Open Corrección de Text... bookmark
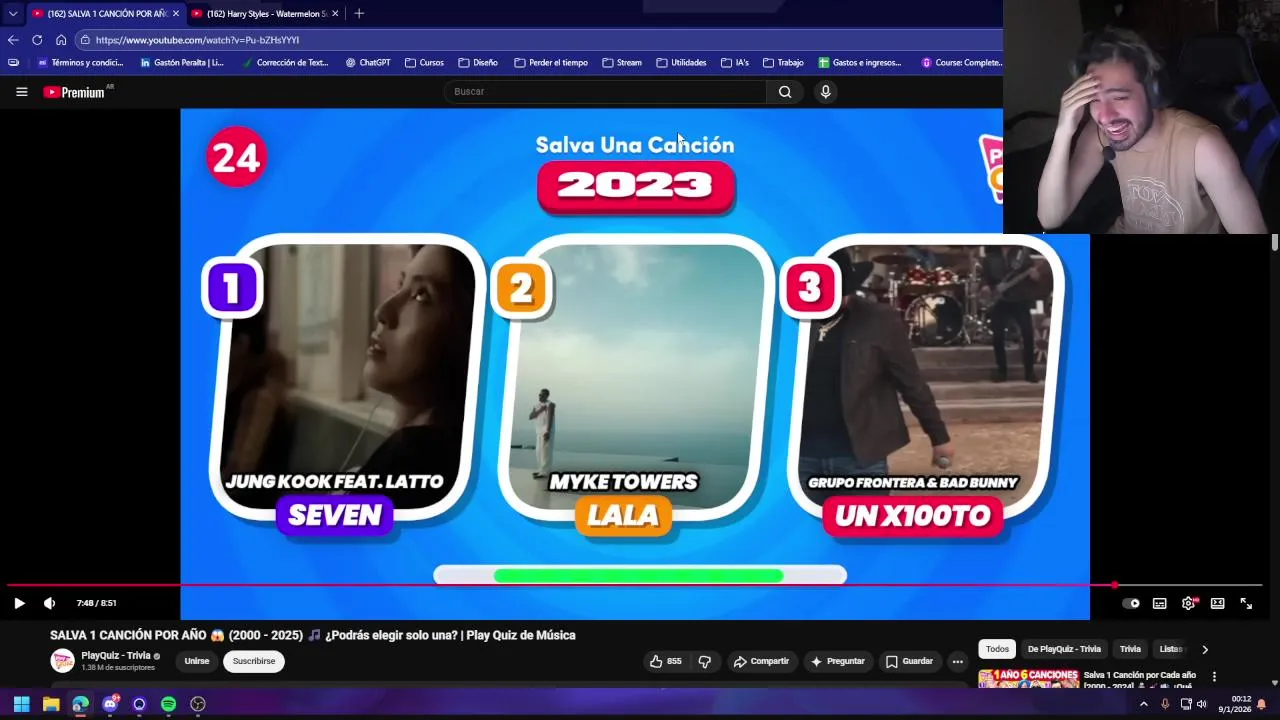The image size is (1280, 720). [284, 62]
